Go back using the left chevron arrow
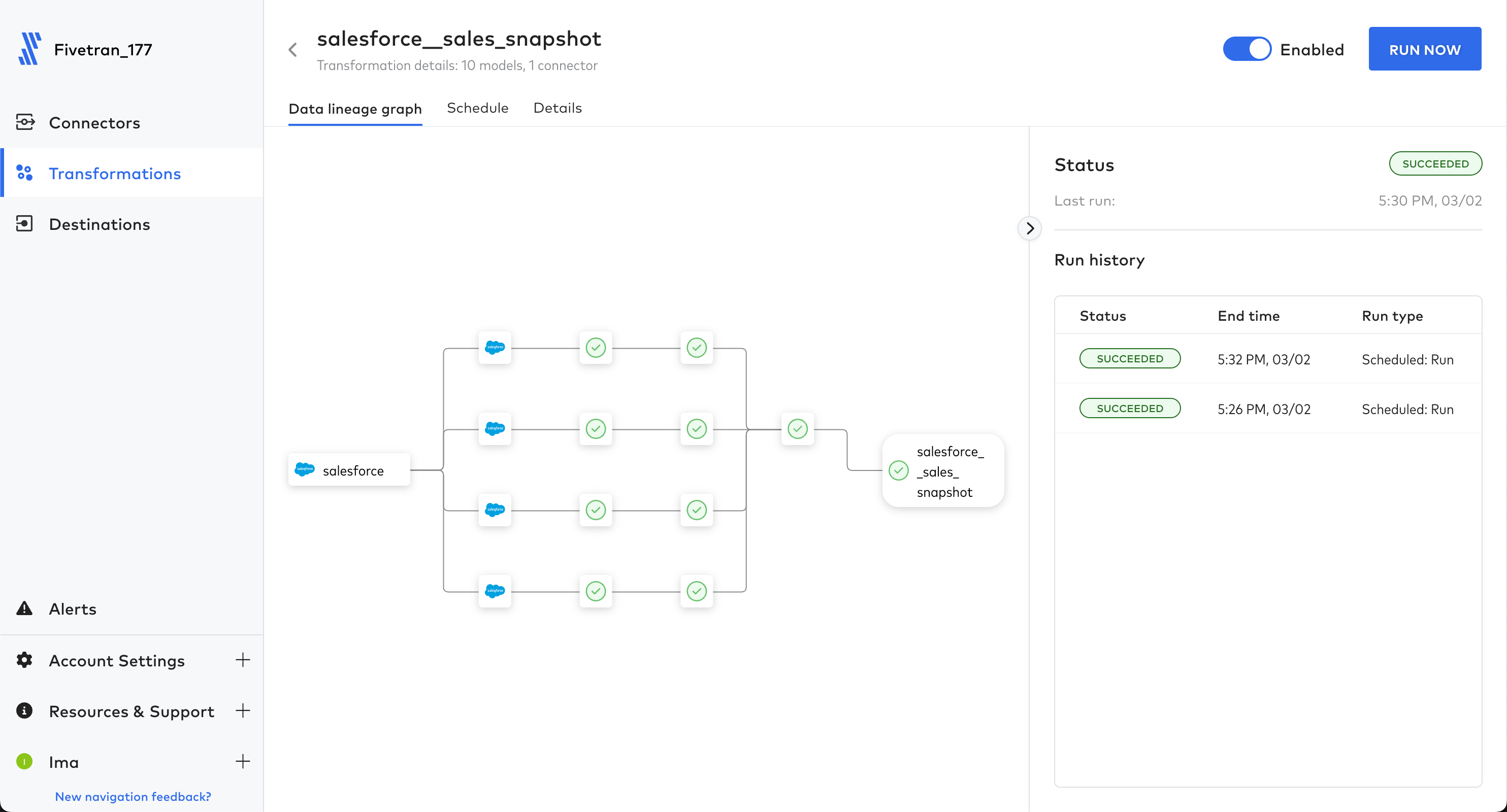 pyautogui.click(x=293, y=50)
